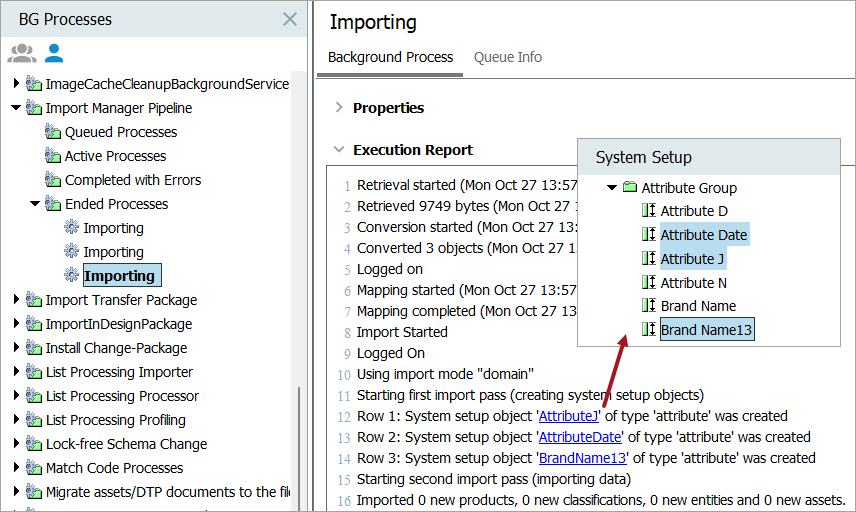Collapse the Execution Report section
This screenshot has width=856, height=512.
point(339,149)
